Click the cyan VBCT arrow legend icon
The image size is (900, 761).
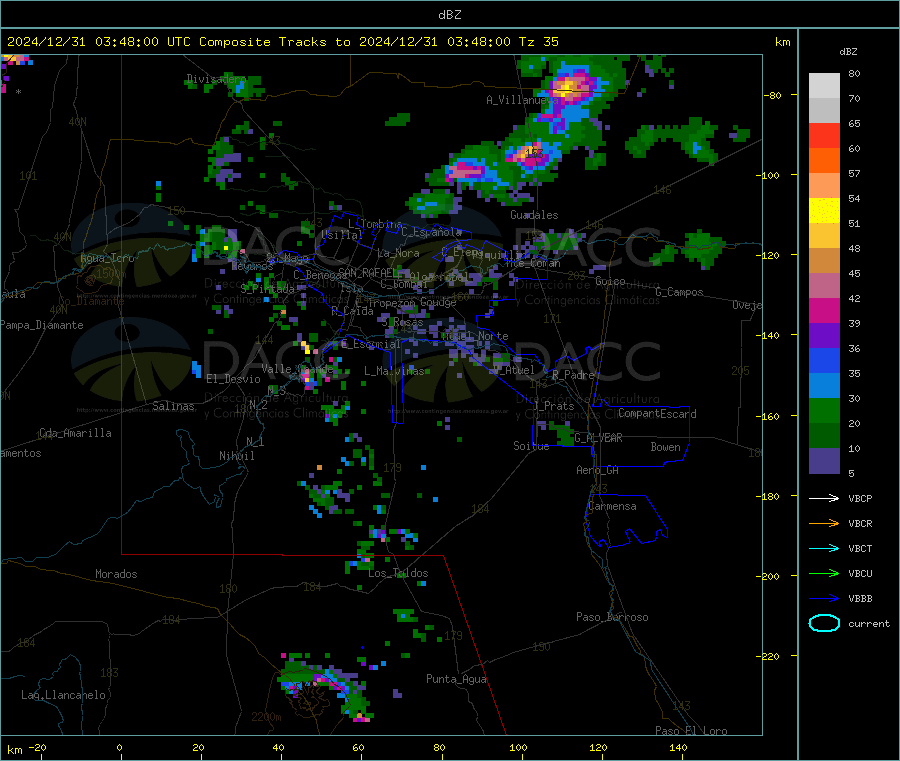[824, 549]
